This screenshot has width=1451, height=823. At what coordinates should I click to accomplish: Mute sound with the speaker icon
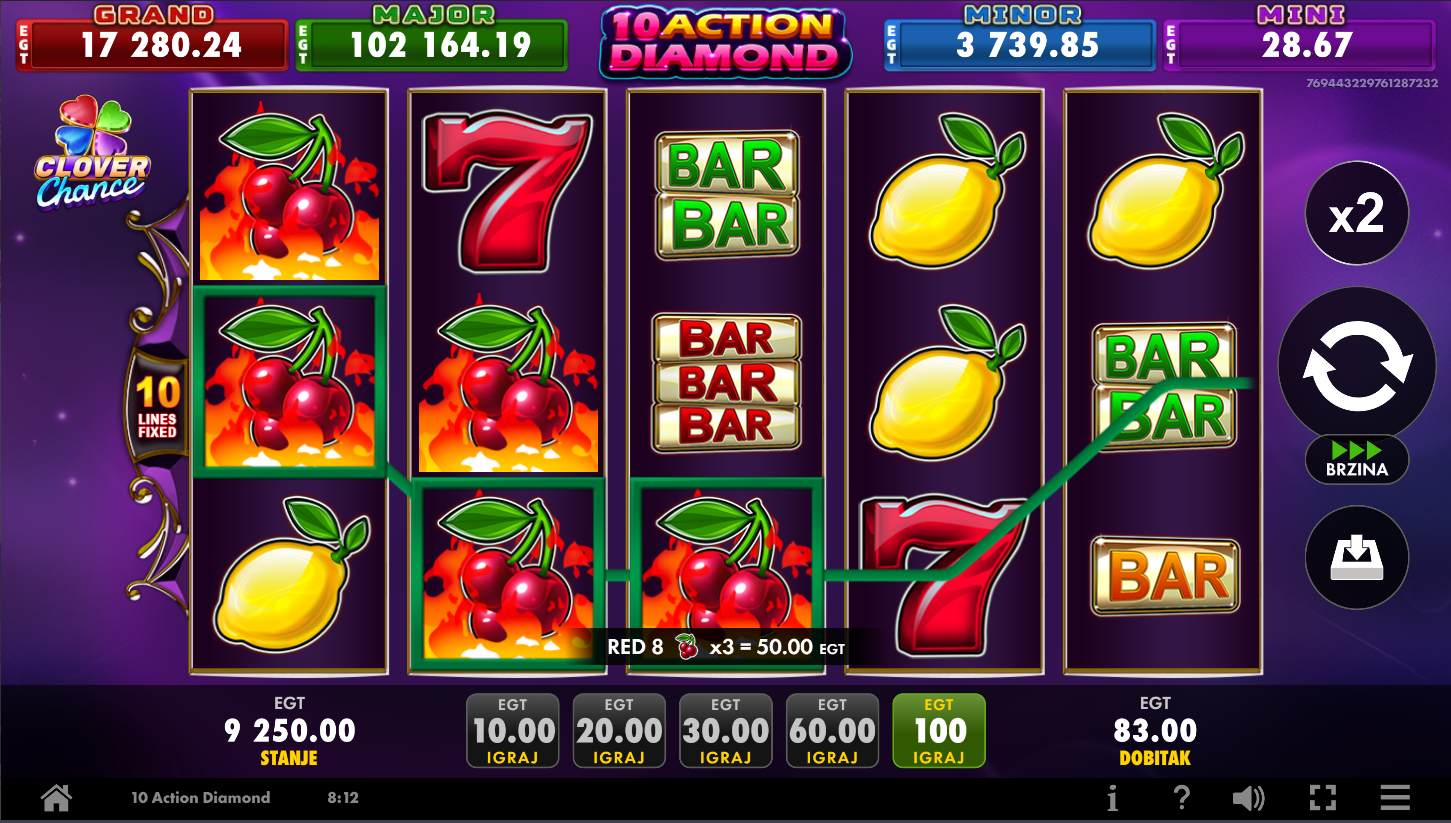1248,798
